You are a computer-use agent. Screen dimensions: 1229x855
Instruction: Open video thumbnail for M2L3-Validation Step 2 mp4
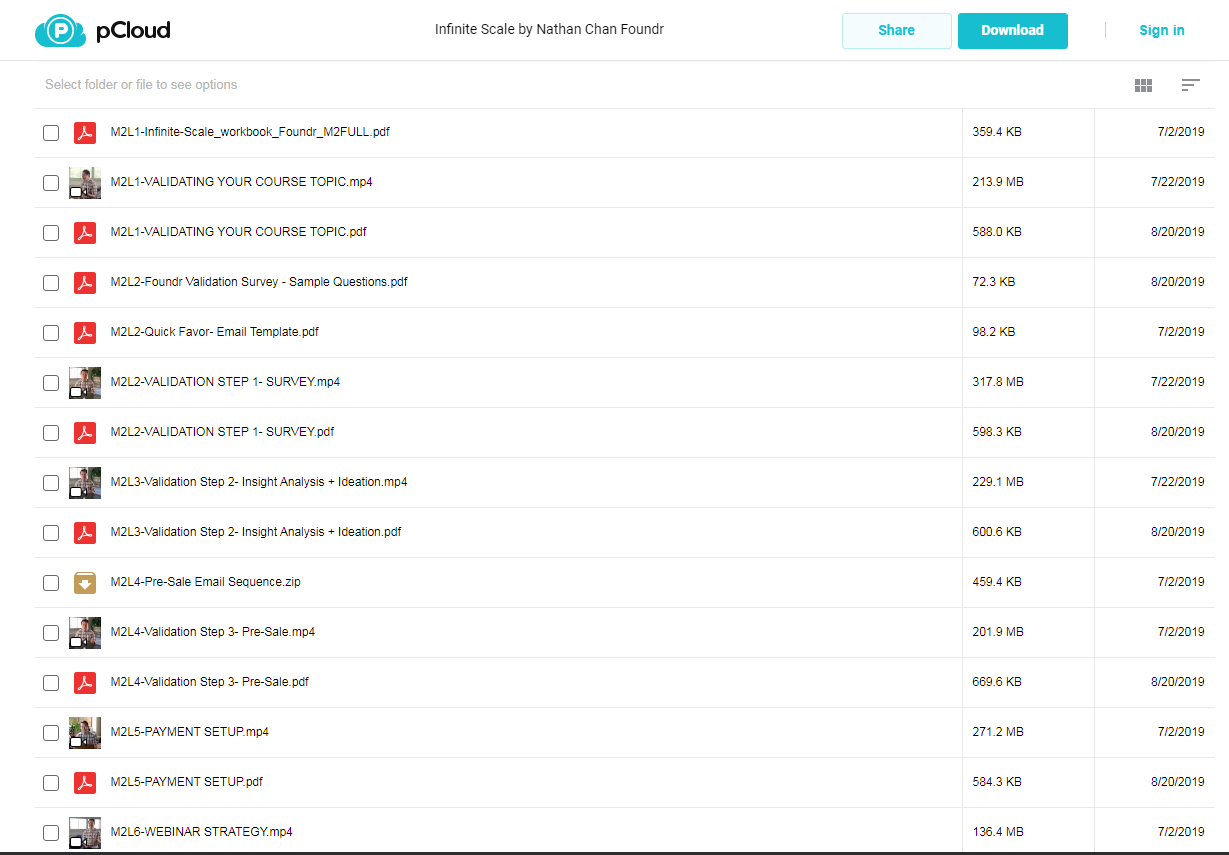click(x=85, y=483)
